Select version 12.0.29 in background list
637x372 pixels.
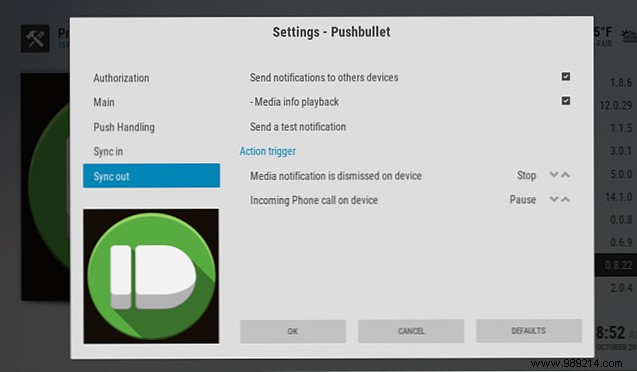coord(616,106)
